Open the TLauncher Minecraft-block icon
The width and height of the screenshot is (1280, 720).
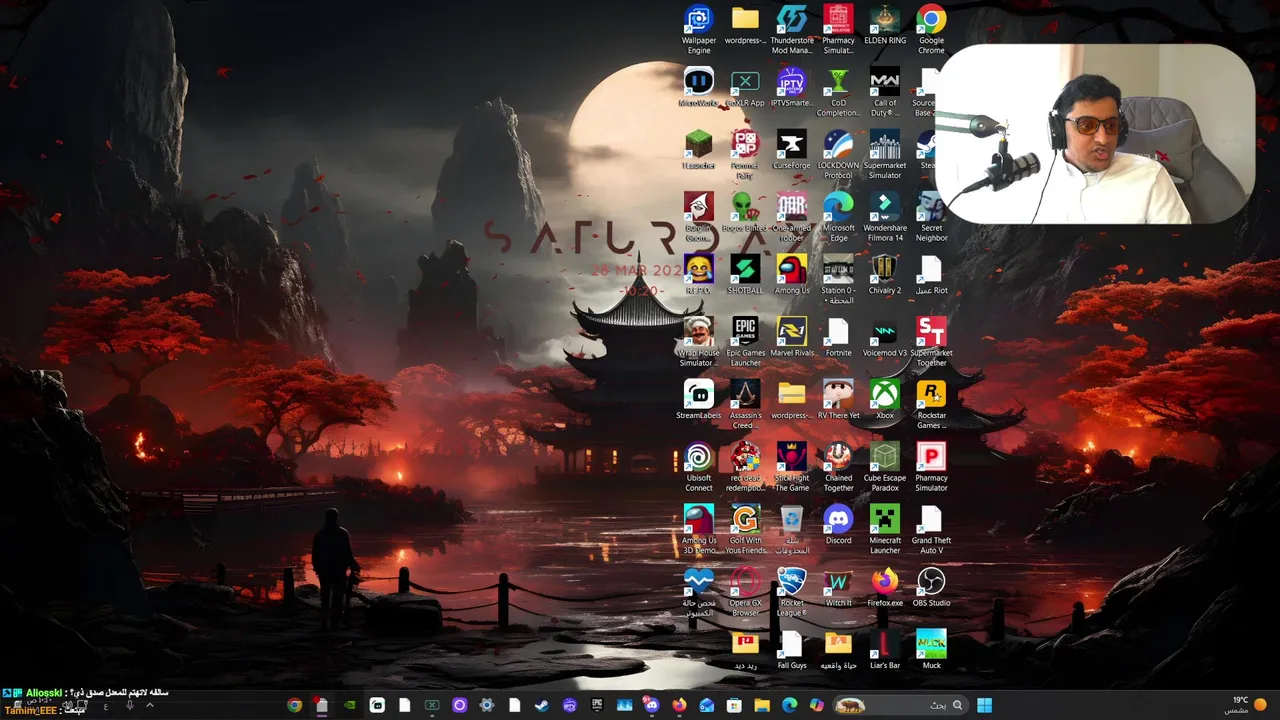click(698, 150)
